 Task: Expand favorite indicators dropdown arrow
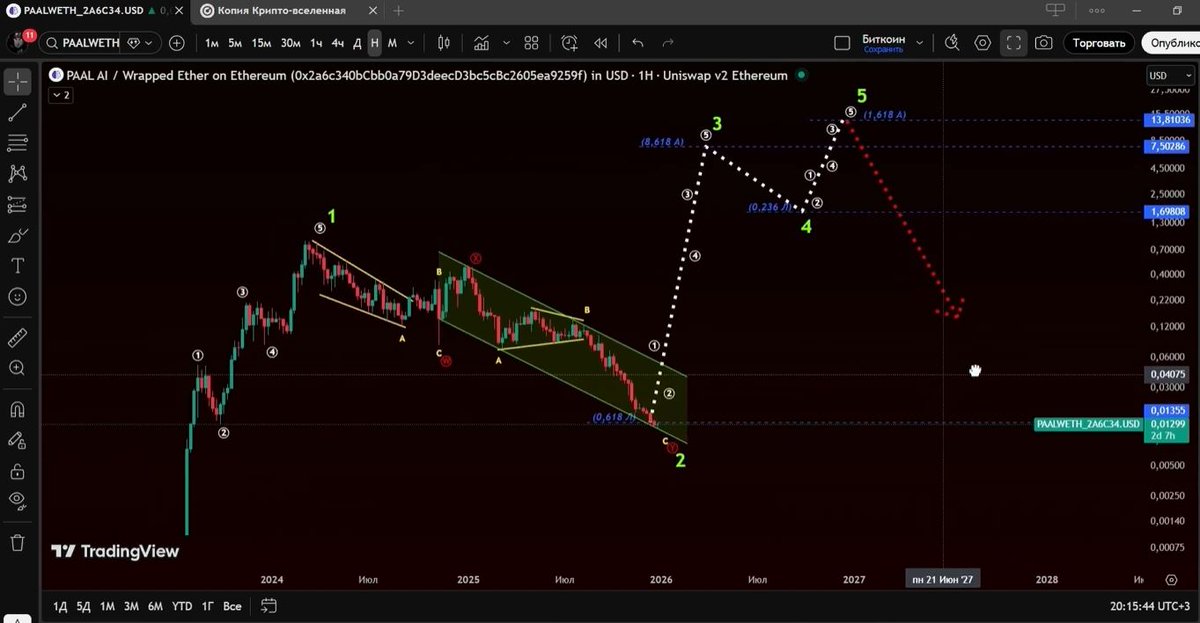pos(507,43)
